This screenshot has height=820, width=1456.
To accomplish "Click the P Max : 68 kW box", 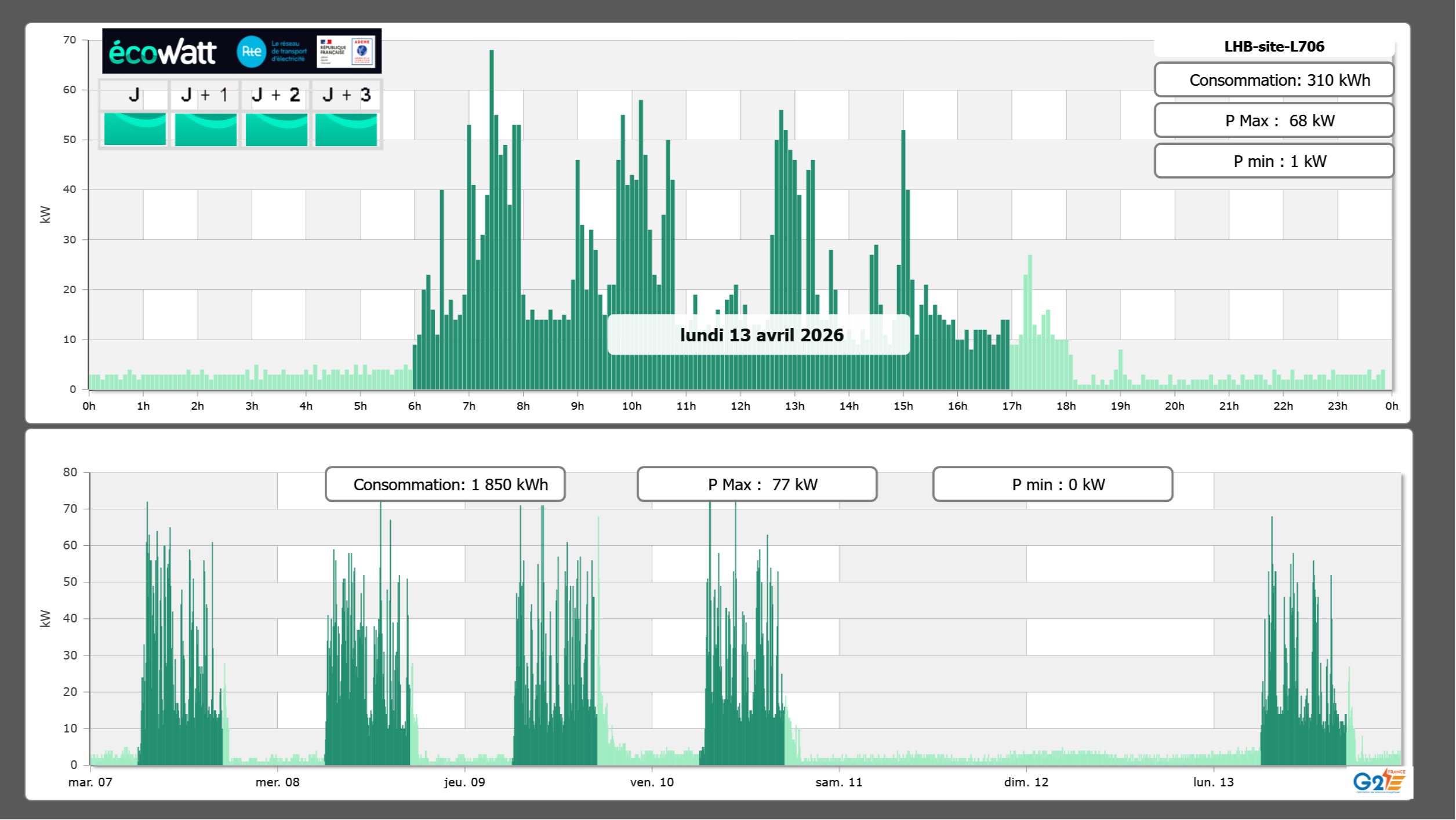I will (1273, 121).
